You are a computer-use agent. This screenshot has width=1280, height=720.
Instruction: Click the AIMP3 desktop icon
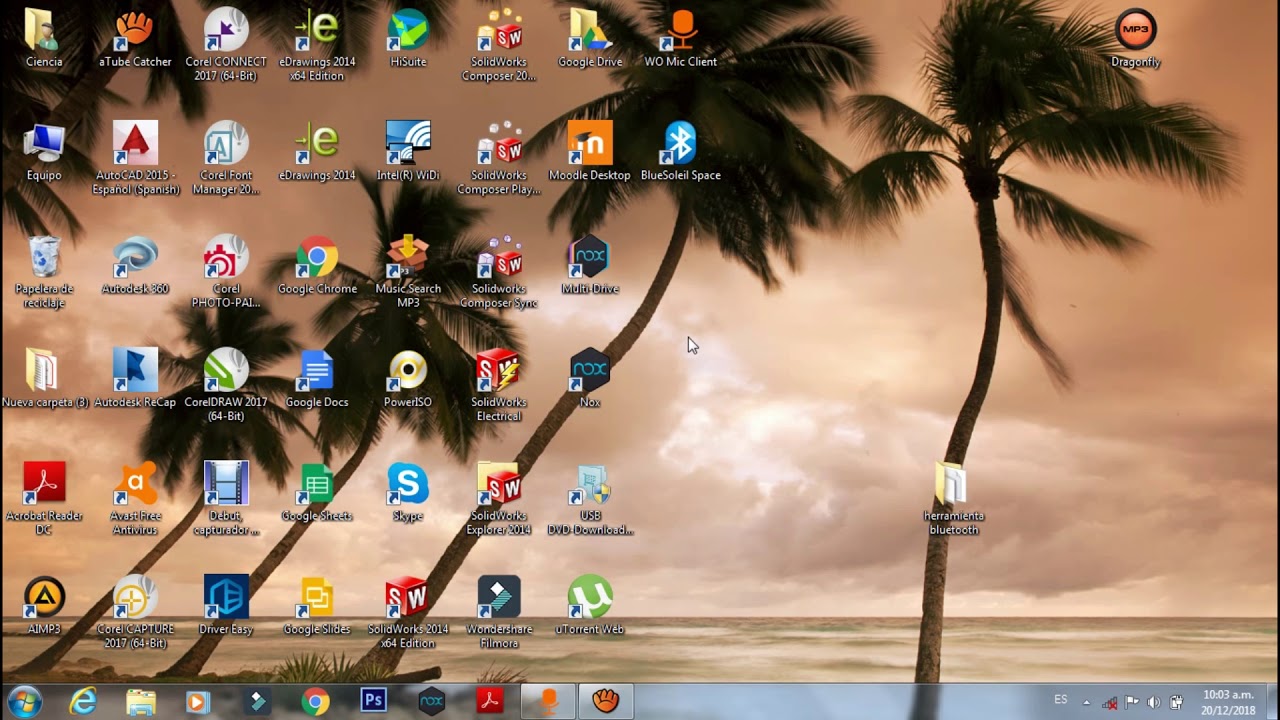pyautogui.click(x=44, y=606)
